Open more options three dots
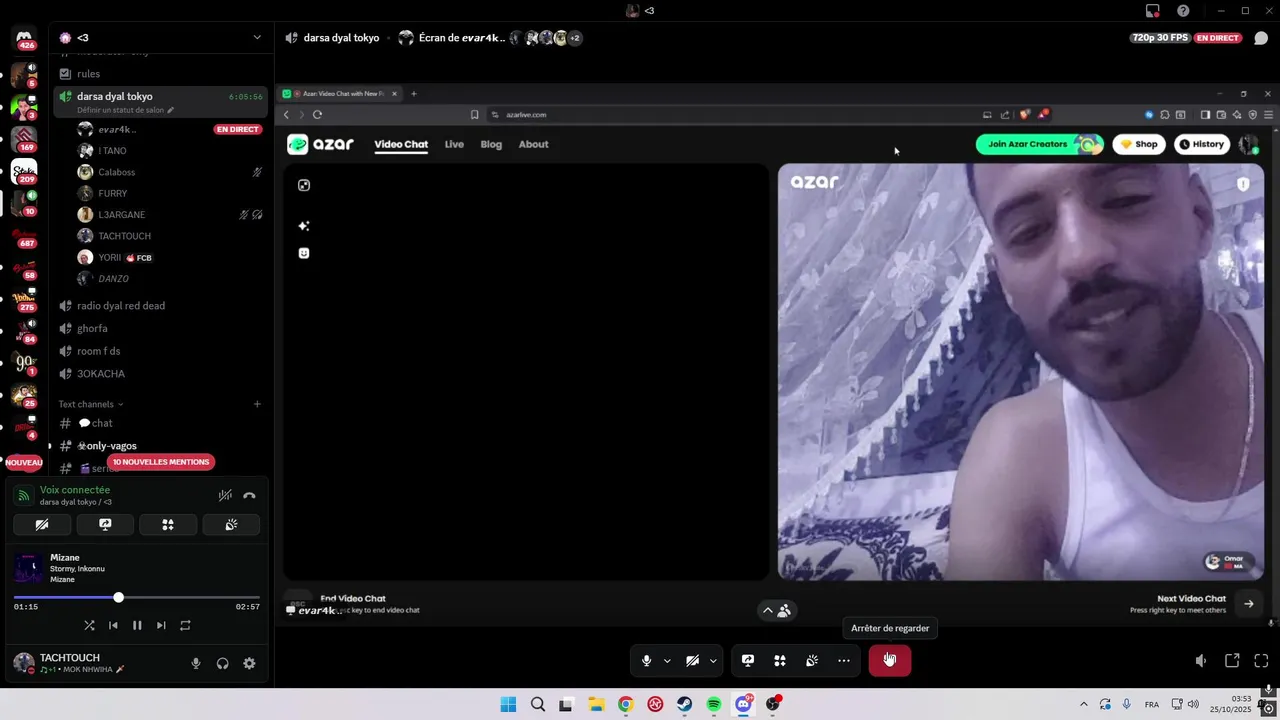This screenshot has width=1280, height=720. pyautogui.click(x=844, y=661)
